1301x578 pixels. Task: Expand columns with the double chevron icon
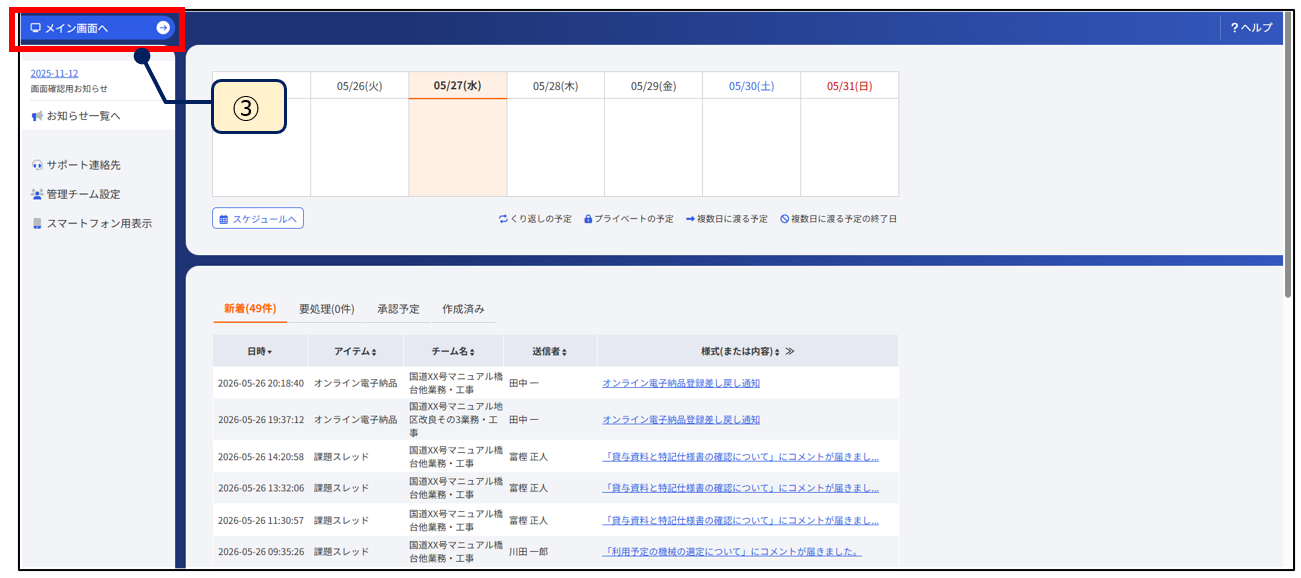click(x=790, y=351)
